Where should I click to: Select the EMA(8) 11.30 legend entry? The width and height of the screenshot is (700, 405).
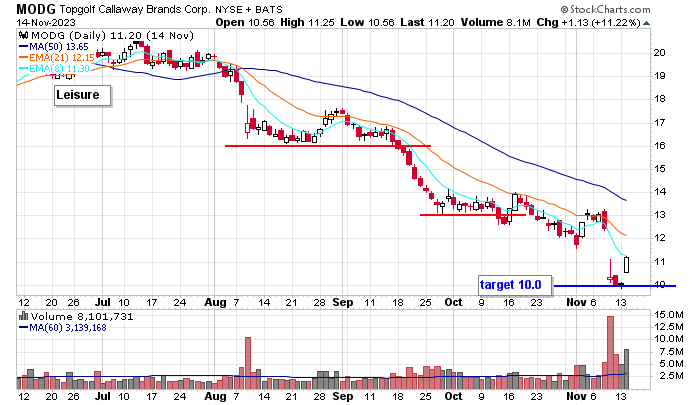click(60, 69)
